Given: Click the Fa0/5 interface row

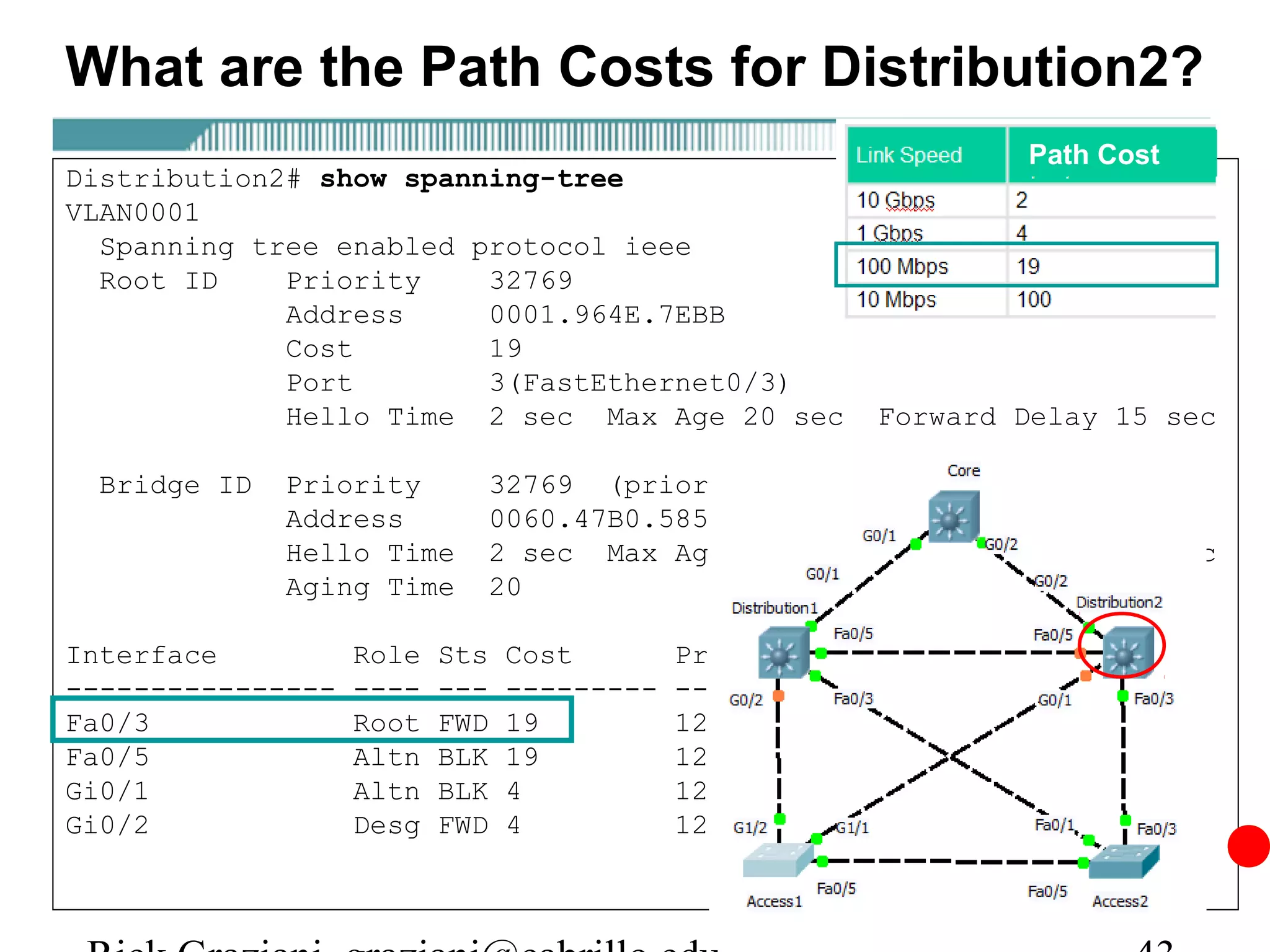Looking at the screenshot, I should point(386,757).
